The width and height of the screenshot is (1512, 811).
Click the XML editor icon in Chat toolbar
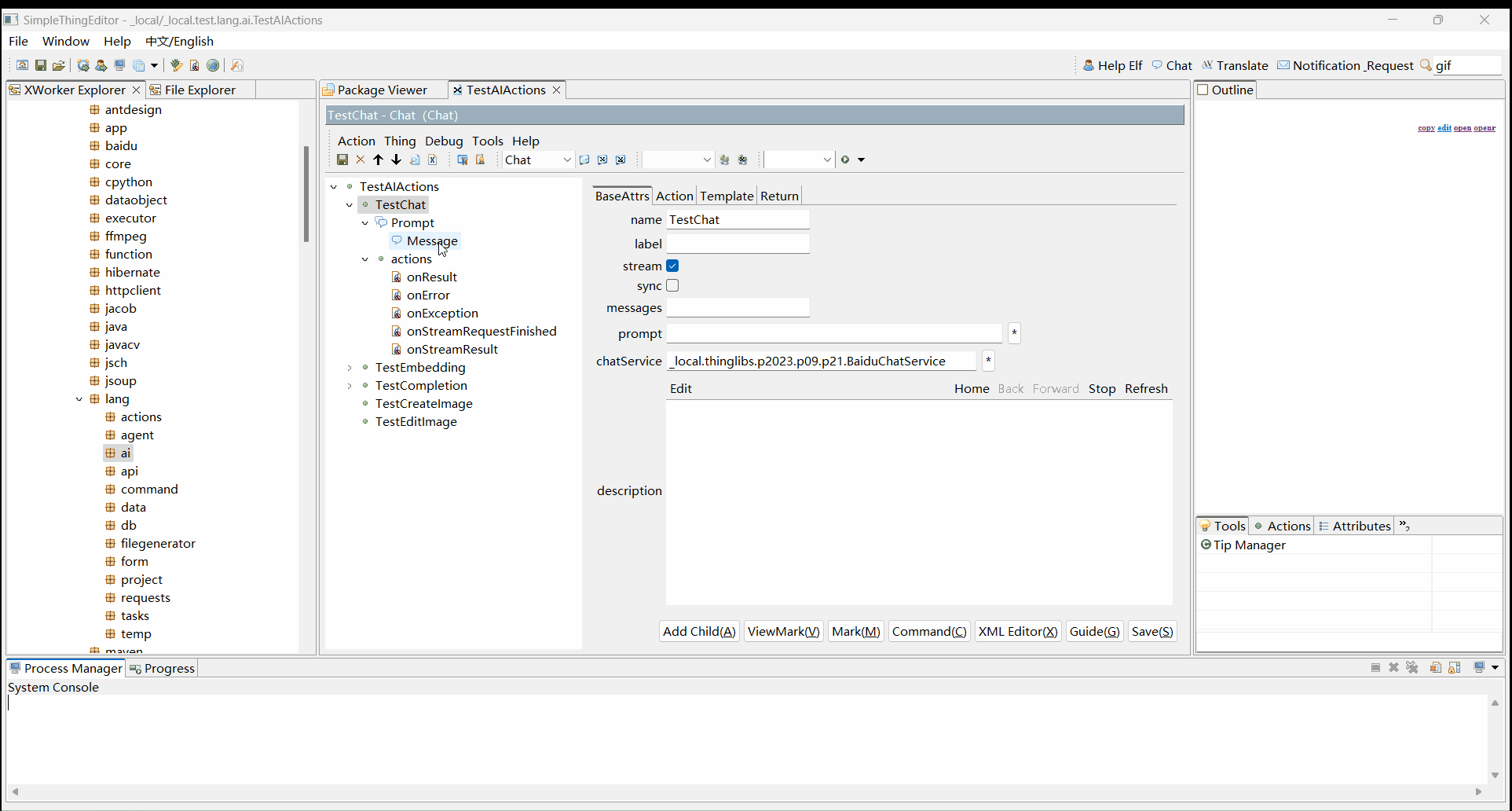433,160
